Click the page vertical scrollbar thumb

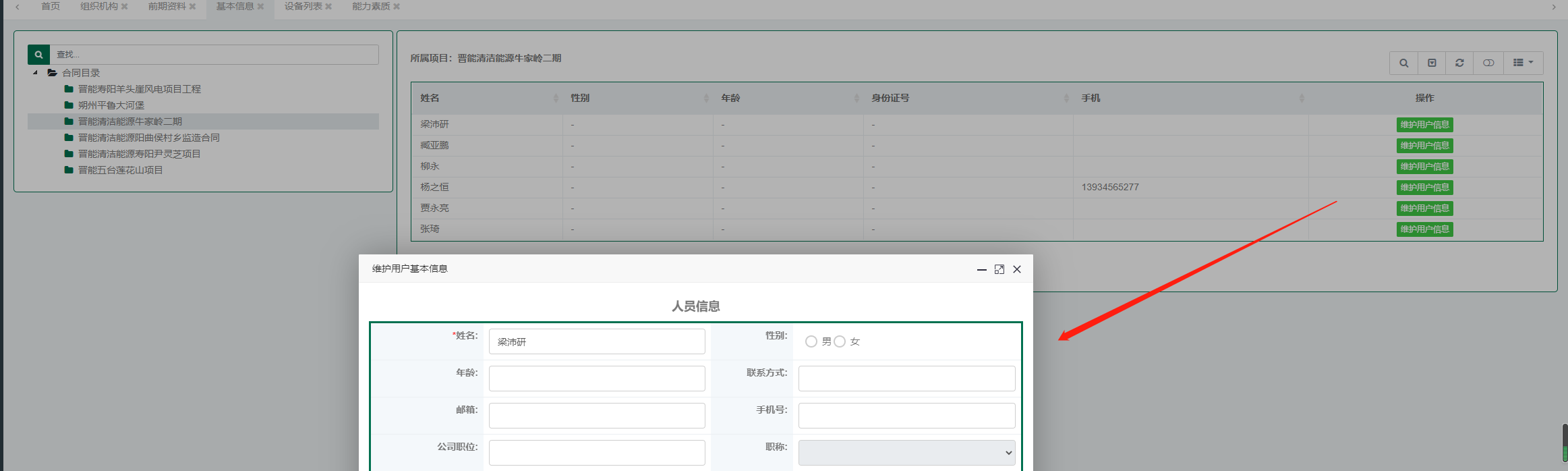[x=1565, y=443]
